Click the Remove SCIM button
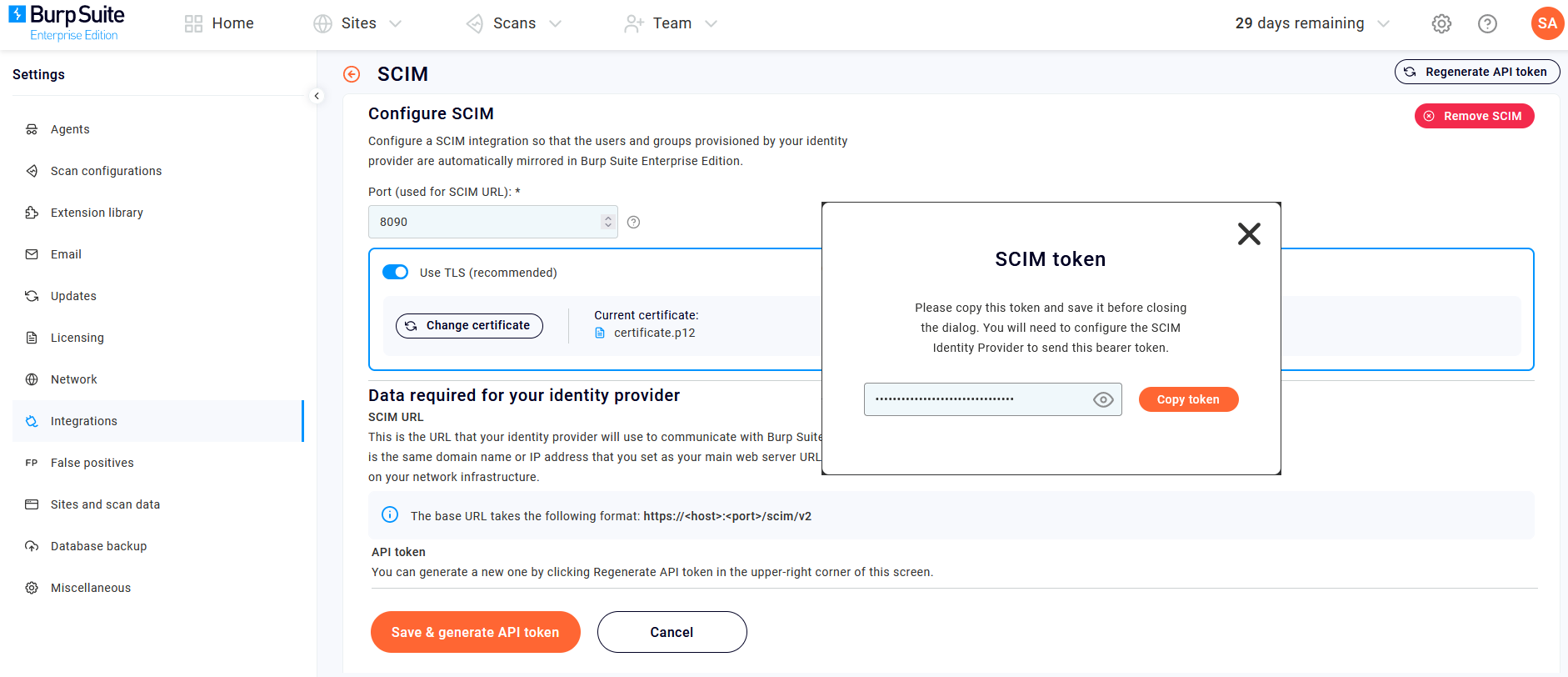 (x=1474, y=116)
